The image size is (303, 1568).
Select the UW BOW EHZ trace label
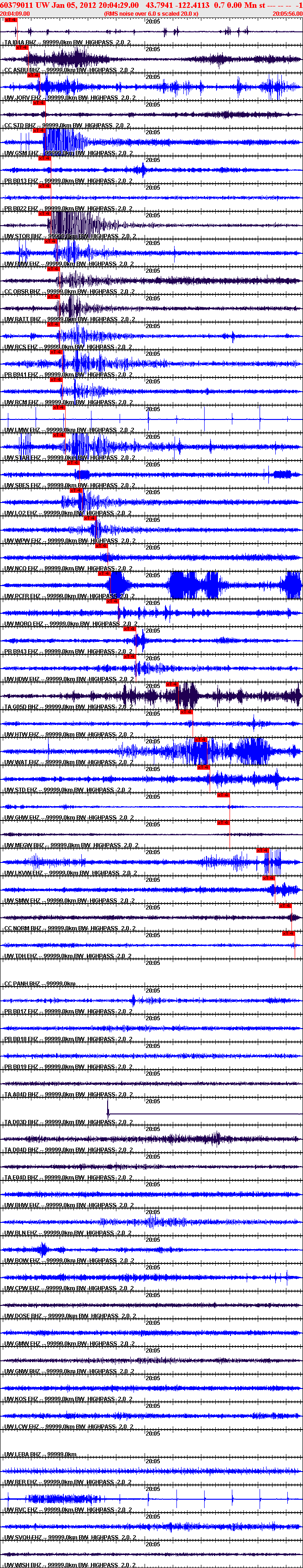click(x=68, y=1261)
